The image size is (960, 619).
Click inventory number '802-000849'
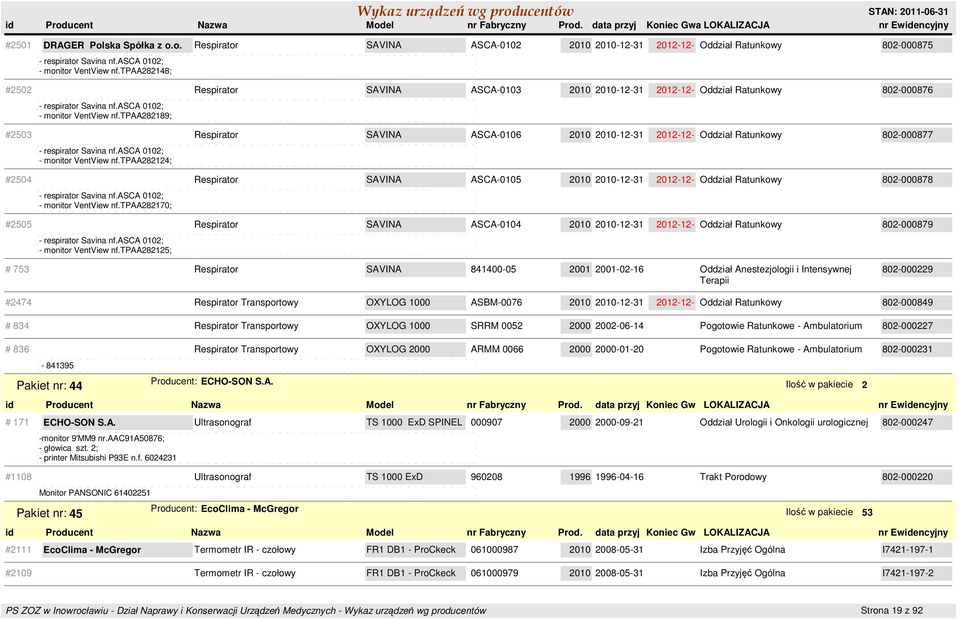907,302
